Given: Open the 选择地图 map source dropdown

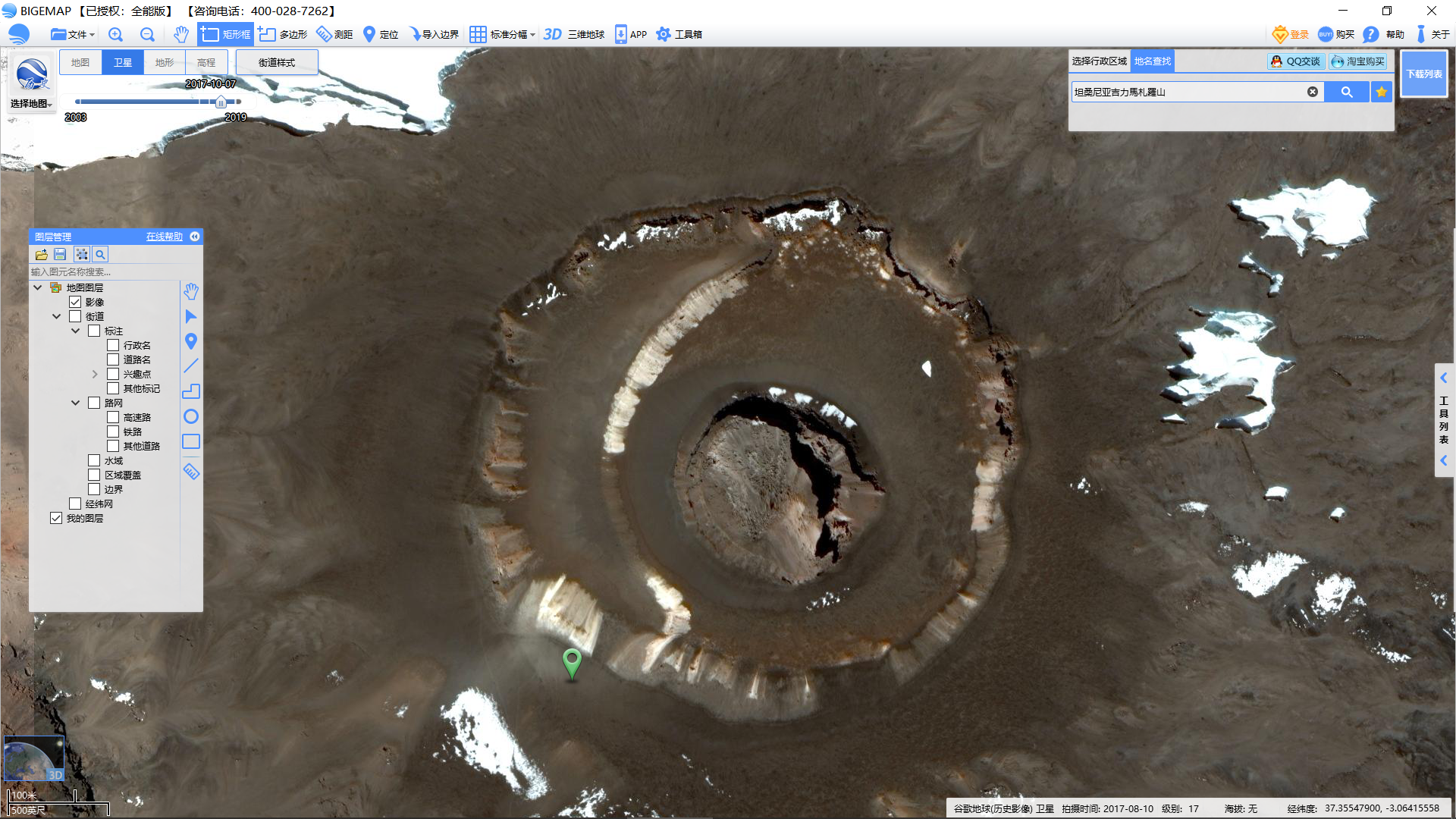Looking at the screenshot, I should click(31, 104).
